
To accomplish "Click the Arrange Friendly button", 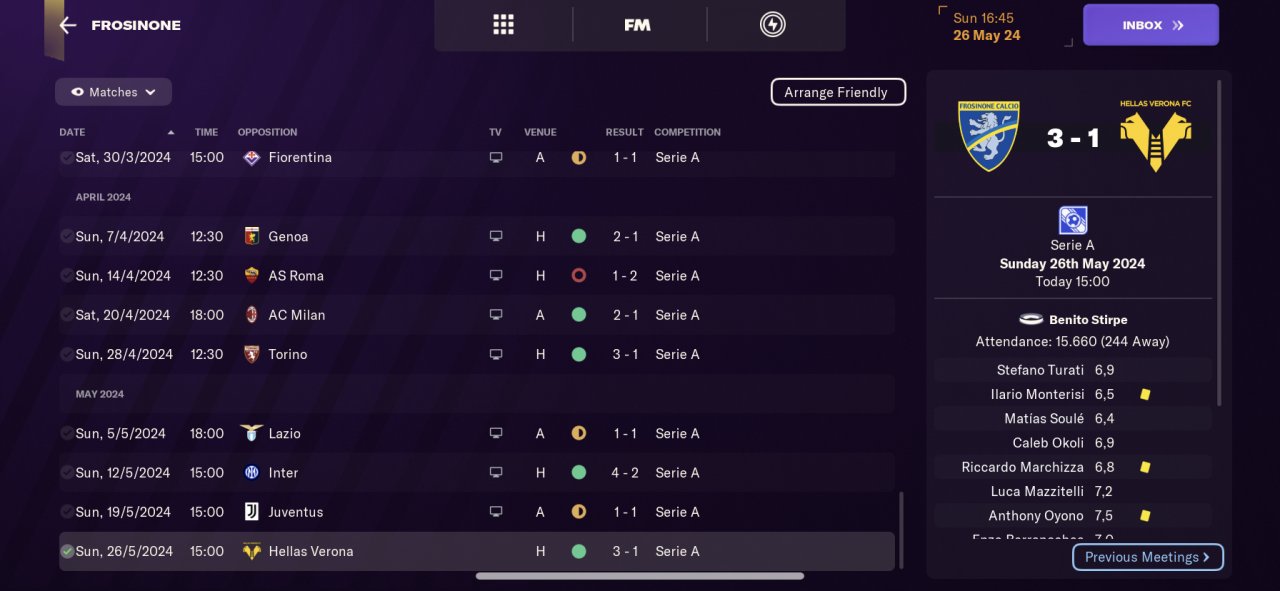I will [837, 92].
